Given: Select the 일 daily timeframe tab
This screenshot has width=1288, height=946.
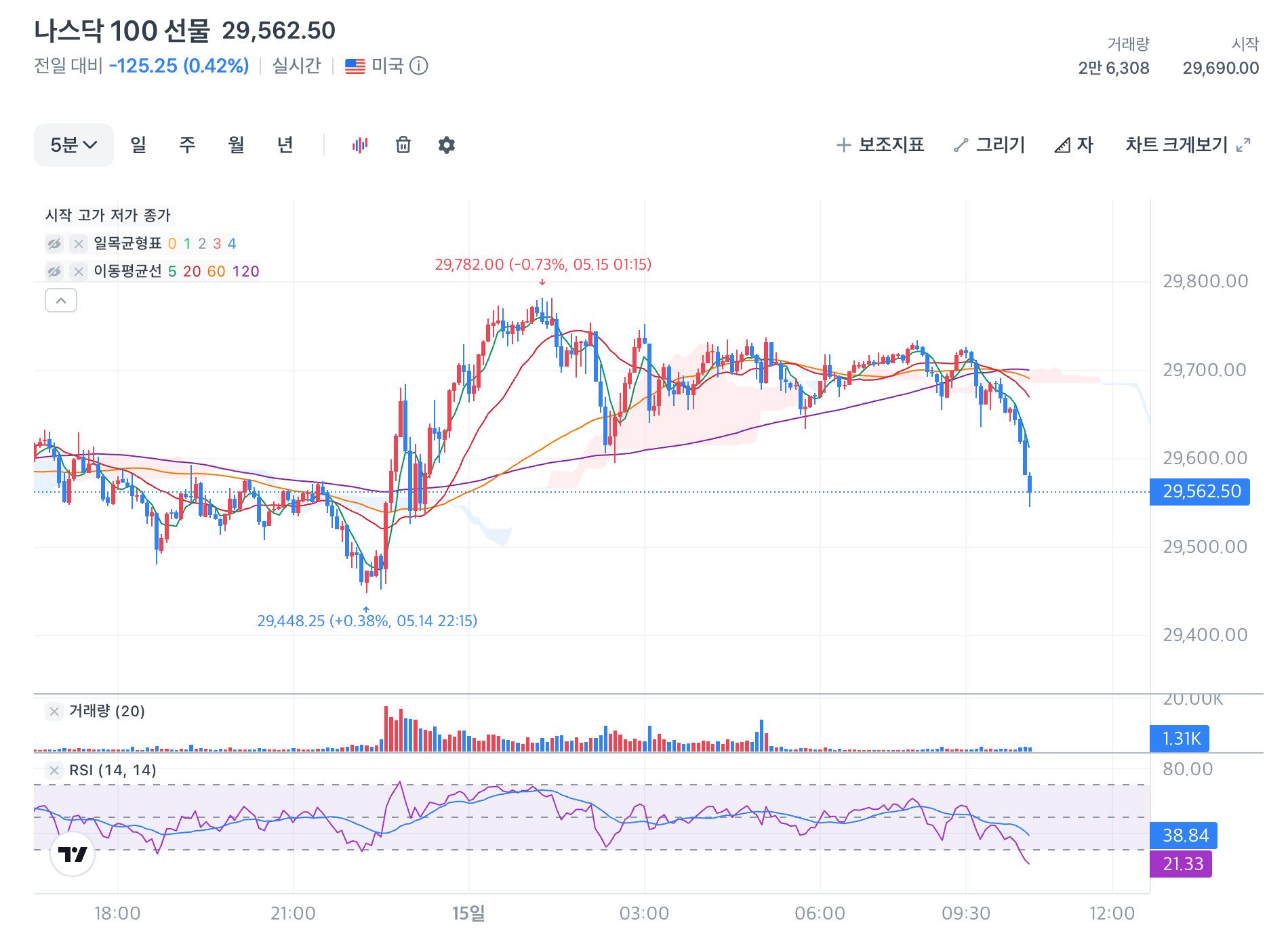Looking at the screenshot, I should [138, 145].
